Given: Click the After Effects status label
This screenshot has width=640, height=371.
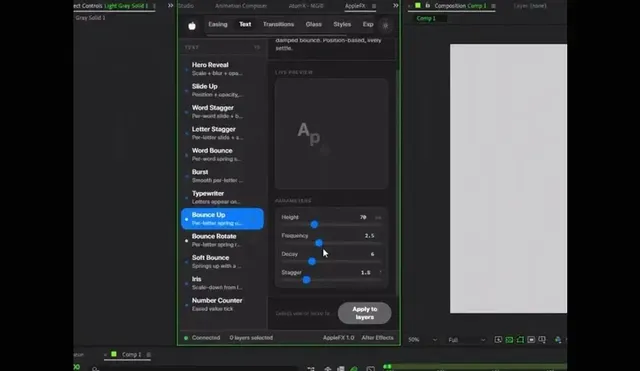Looking at the screenshot, I should tap(378, 338).
